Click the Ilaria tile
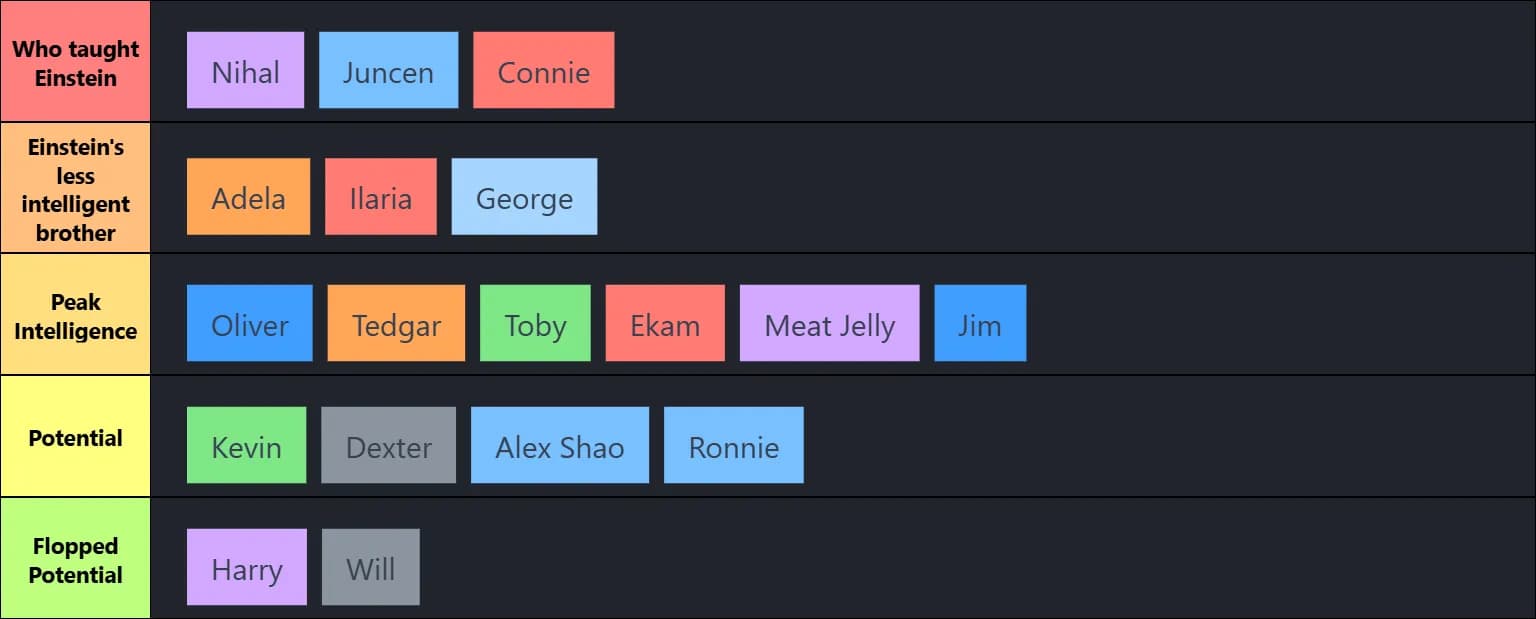 380,197
